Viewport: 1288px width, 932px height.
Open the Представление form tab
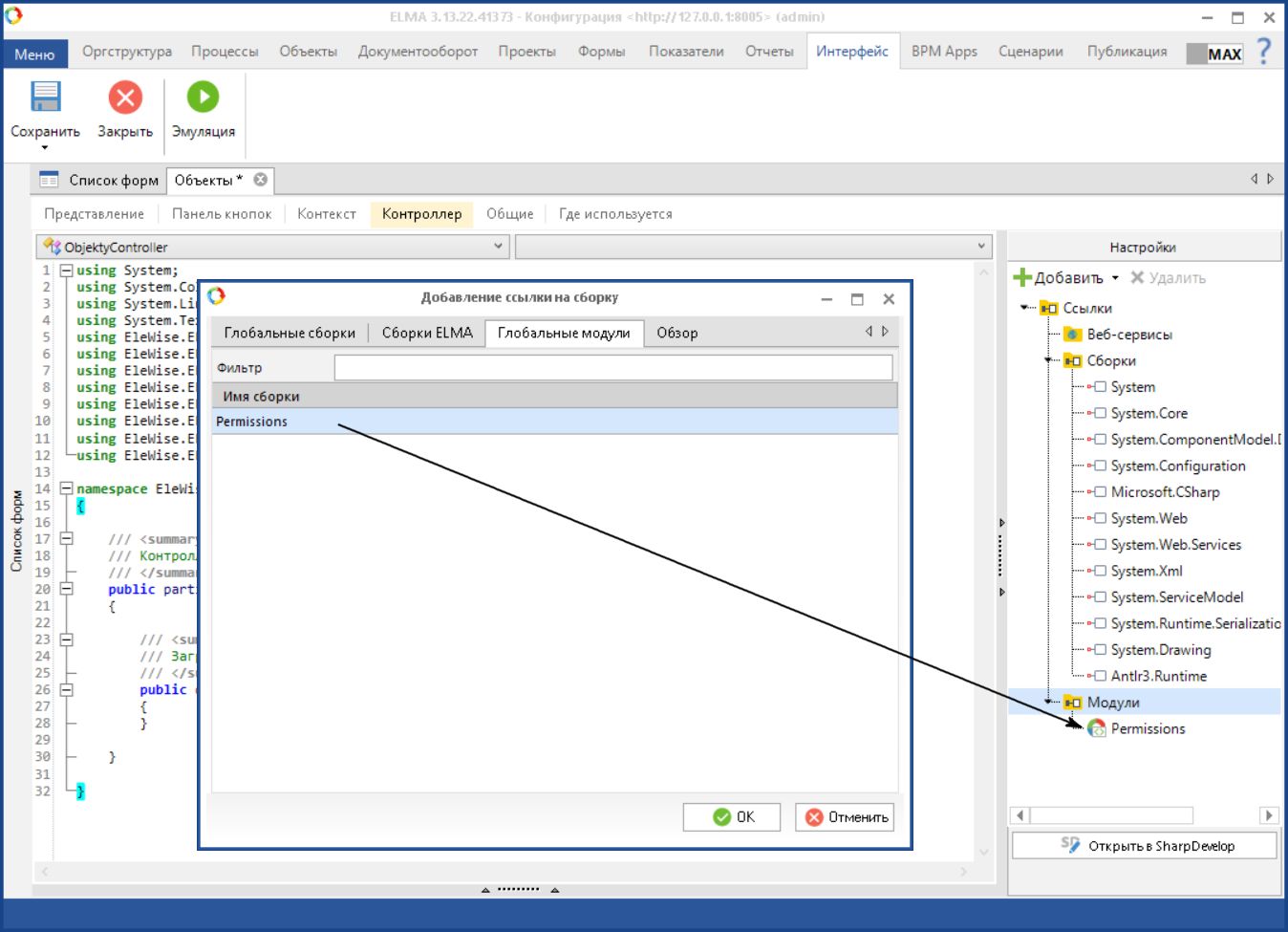click(94, 214)
